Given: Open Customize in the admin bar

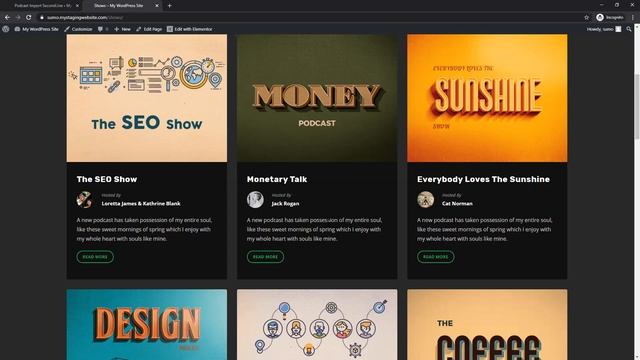Looking at the screenshot, I should pos(78,29).
